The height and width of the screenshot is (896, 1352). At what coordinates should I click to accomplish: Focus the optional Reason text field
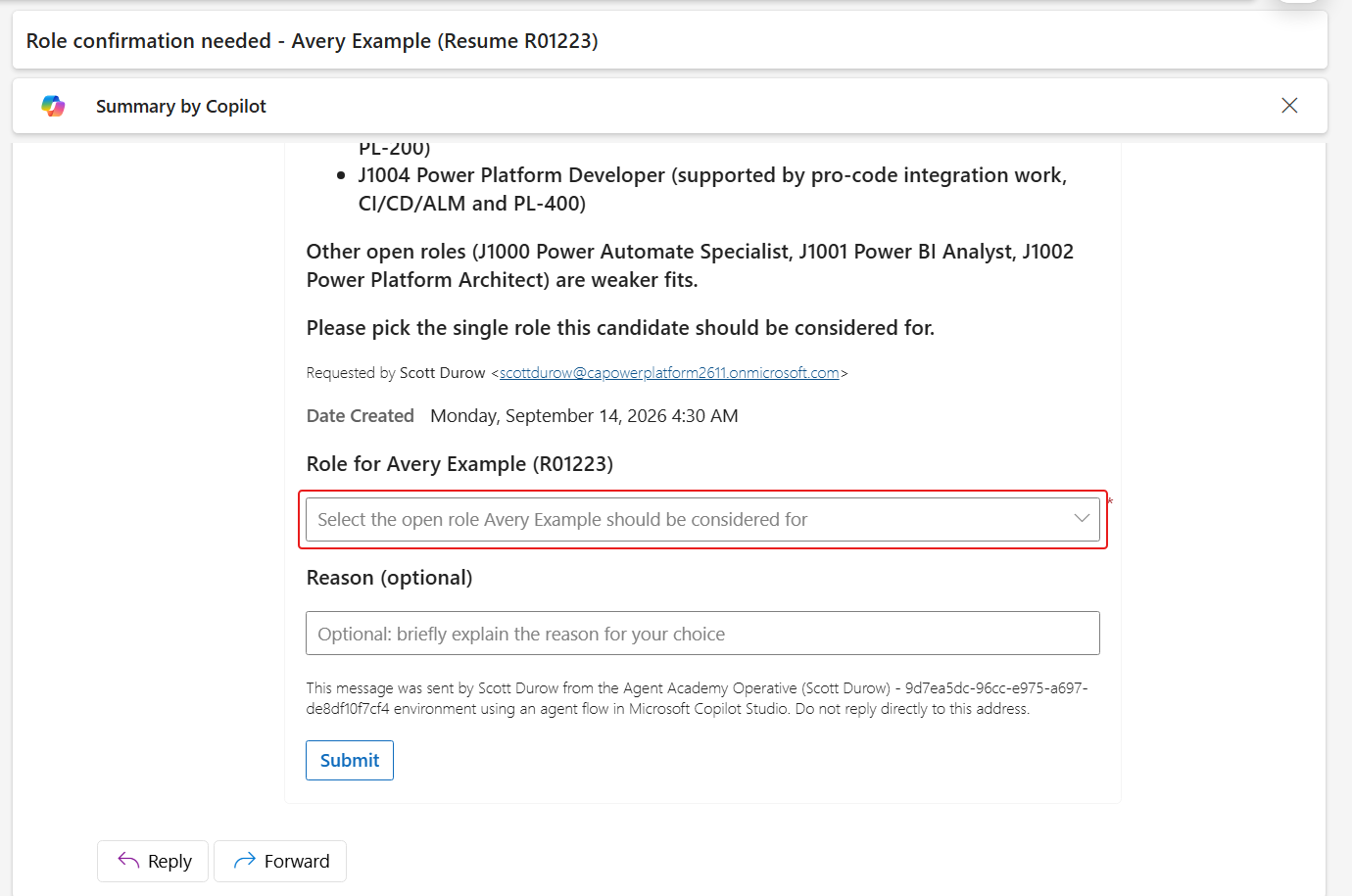coord(702,634)
